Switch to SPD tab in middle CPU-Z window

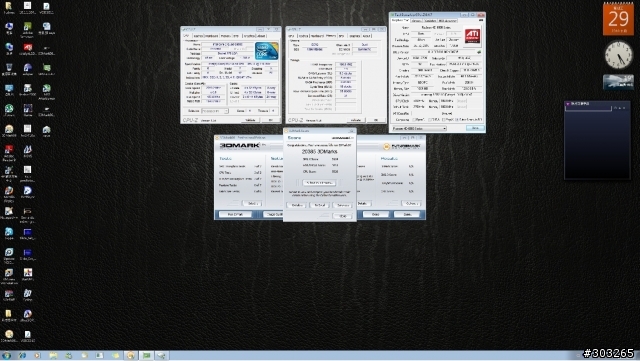click(342, 36)
